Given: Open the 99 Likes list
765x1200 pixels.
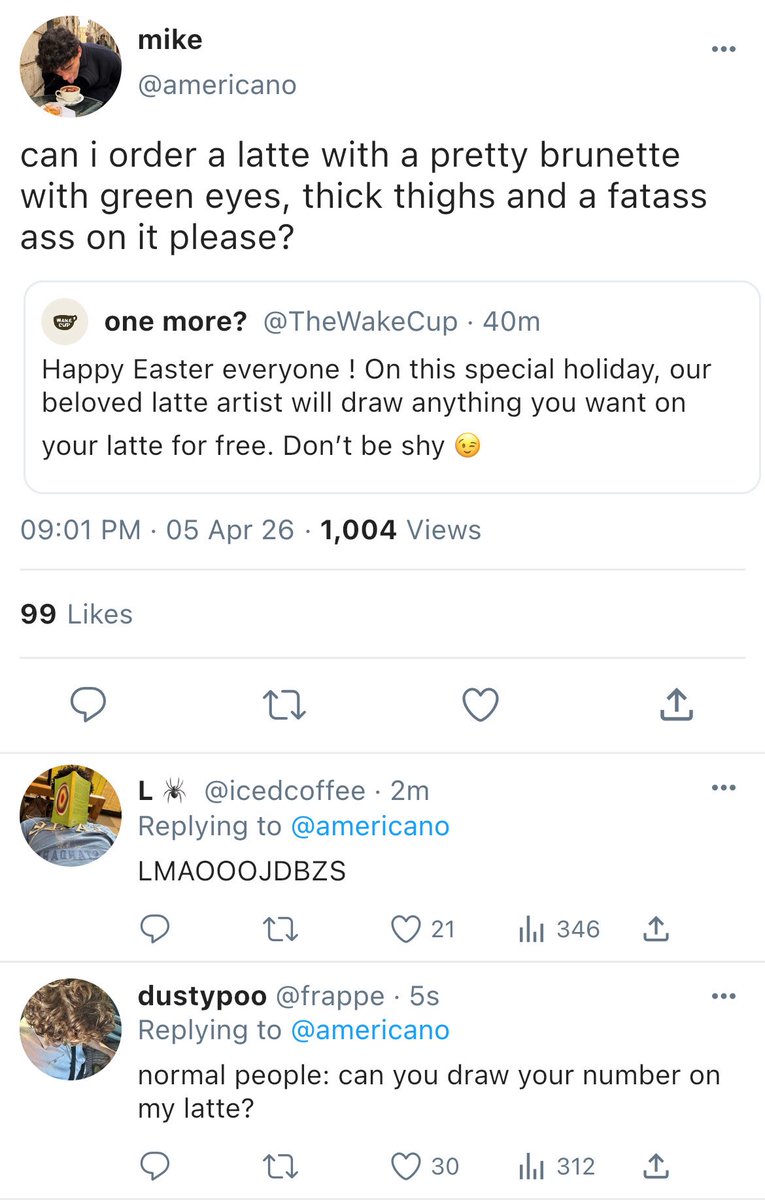Looking at the screenshot, I should coord(76,614).
